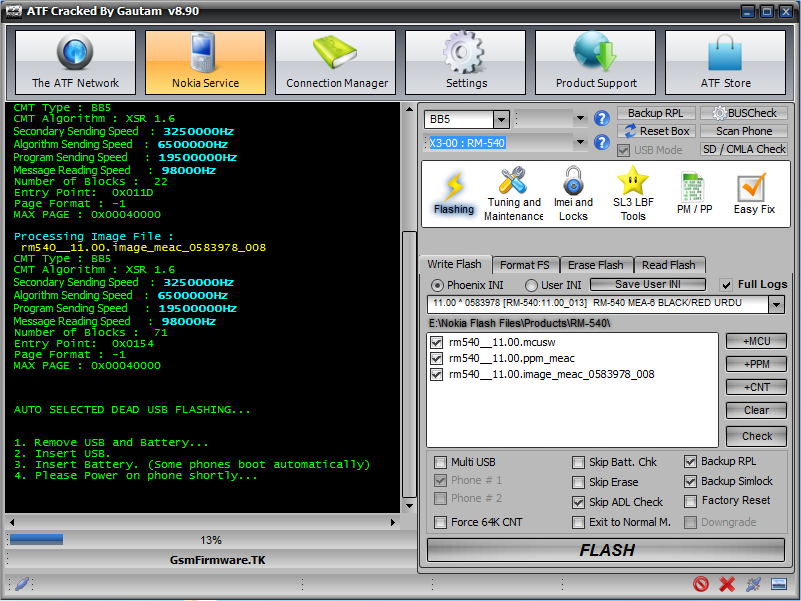801x601 pixels.
Task: Switch to the Read Flash tab
Action: pos(669,265)
